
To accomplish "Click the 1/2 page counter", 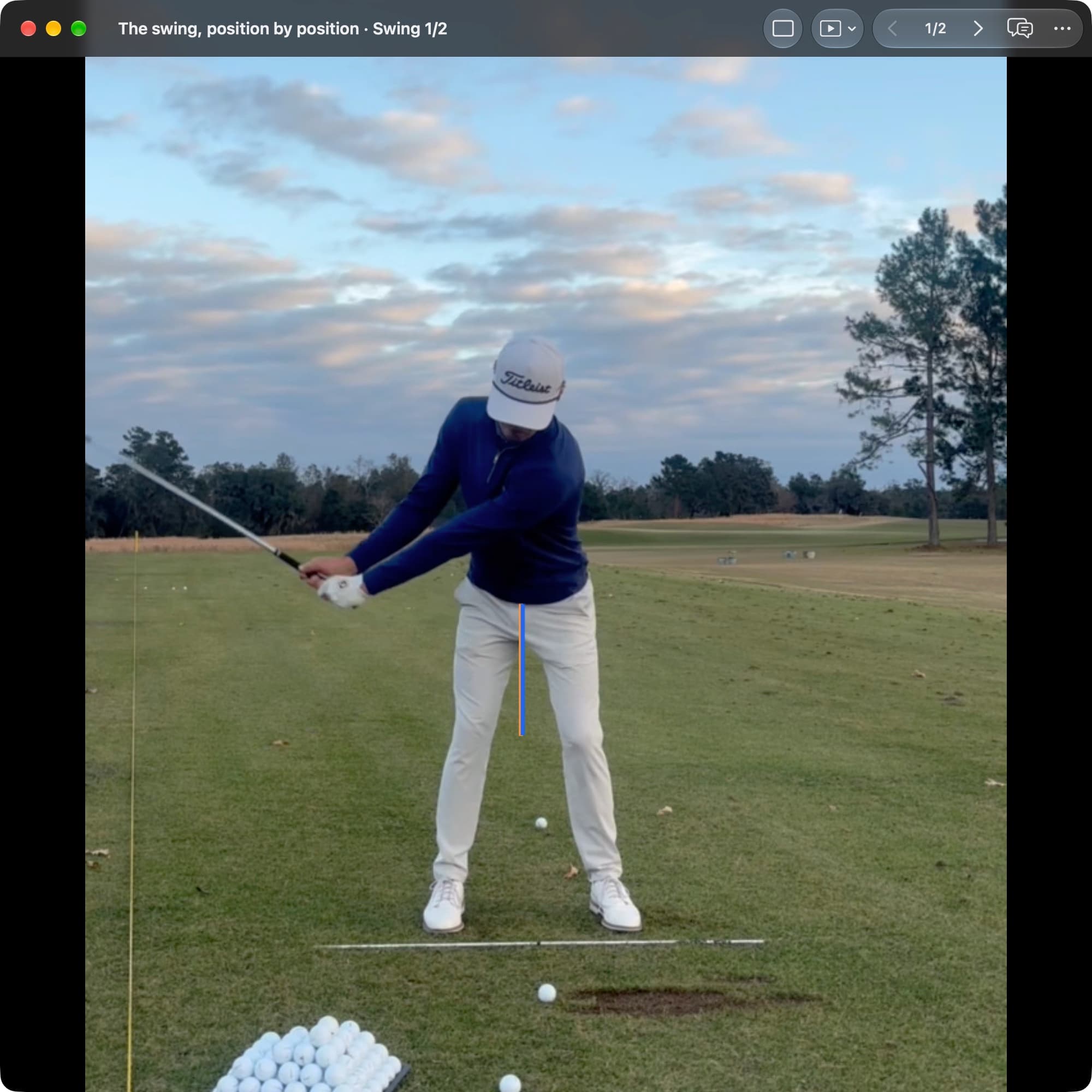I will [935, 28].
